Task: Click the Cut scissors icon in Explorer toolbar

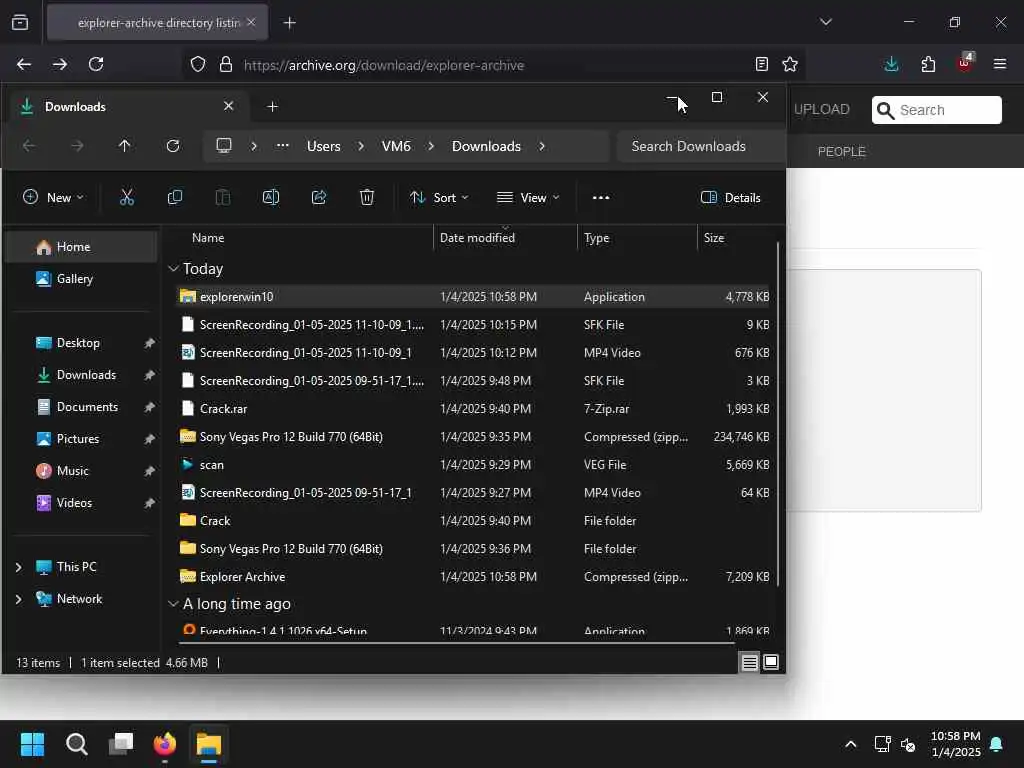Action: [x=127, y=197]
